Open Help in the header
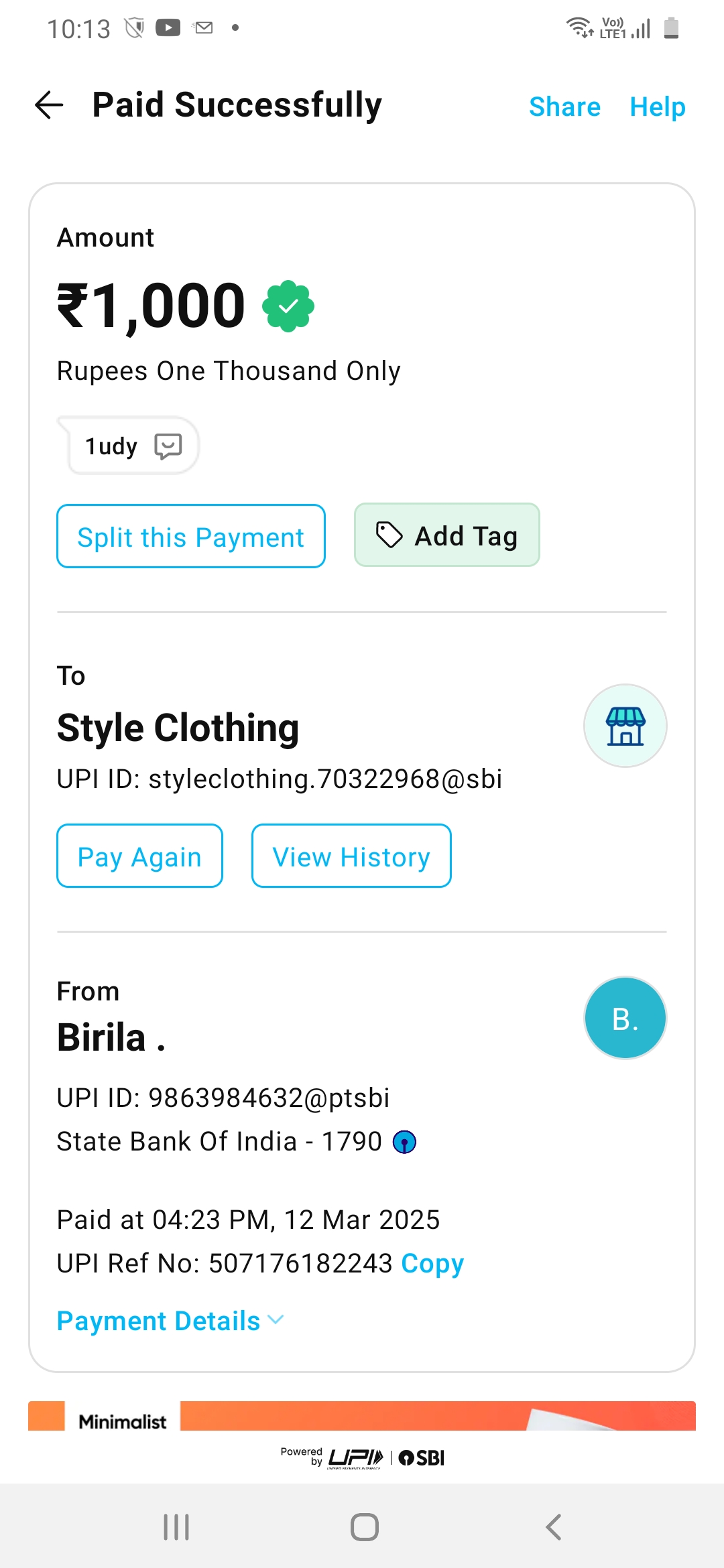 point(657,107)
